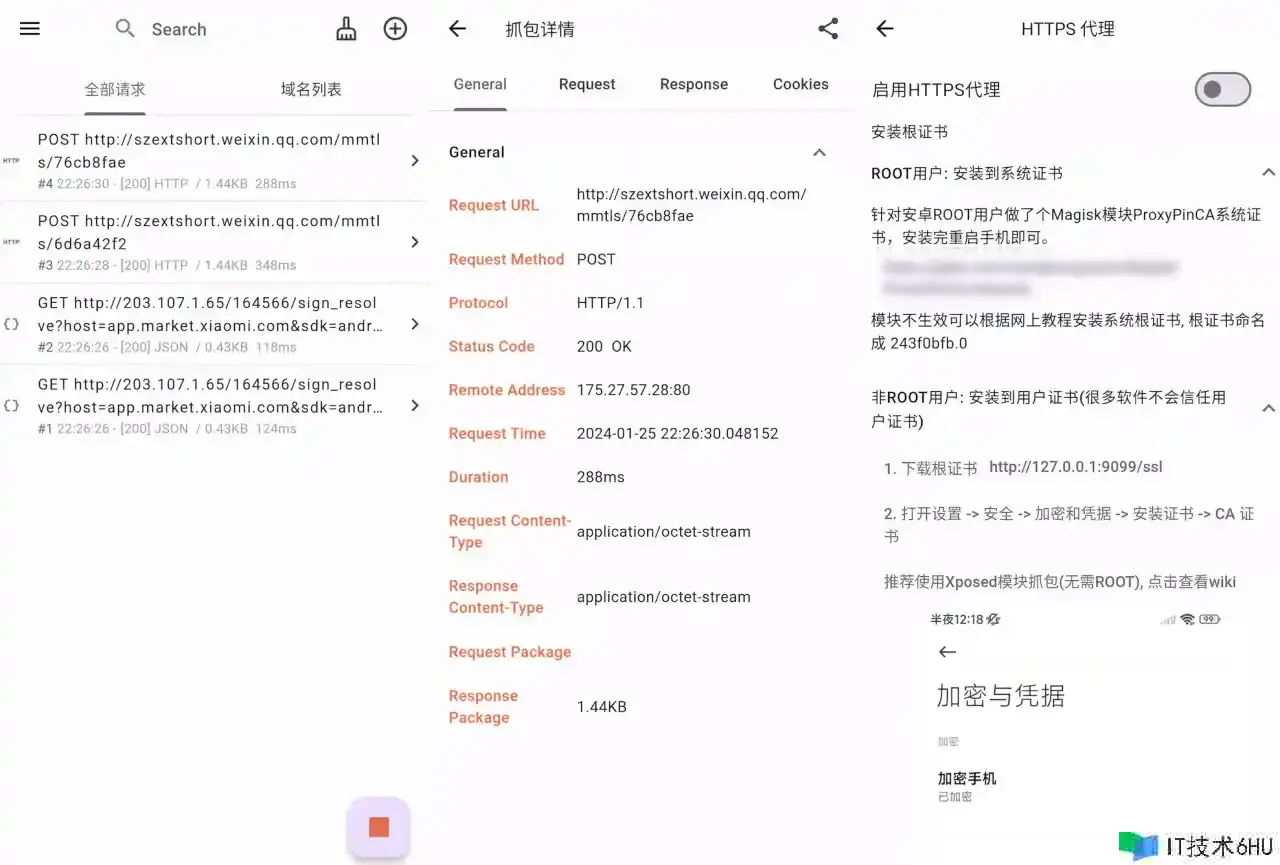Click the search magnifier icon
Image resolution: width=1280 pixels, height=865 pixels.
[x=125, y=29]
